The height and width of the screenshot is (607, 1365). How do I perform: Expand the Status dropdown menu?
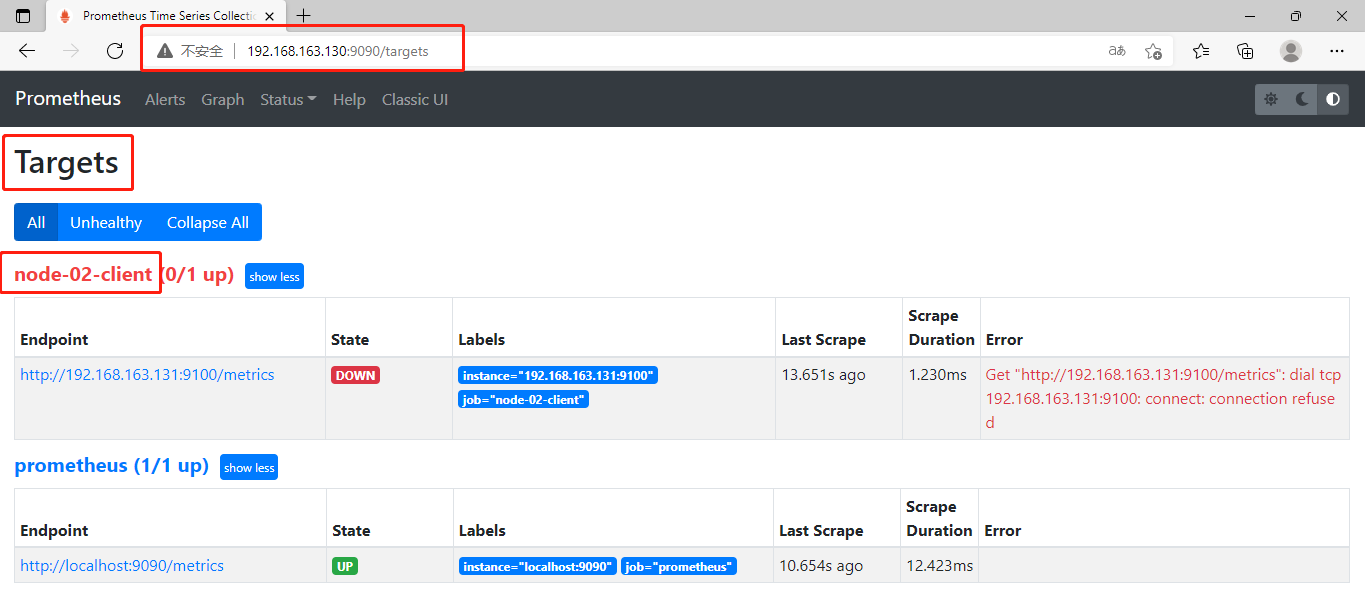(288, 99)
